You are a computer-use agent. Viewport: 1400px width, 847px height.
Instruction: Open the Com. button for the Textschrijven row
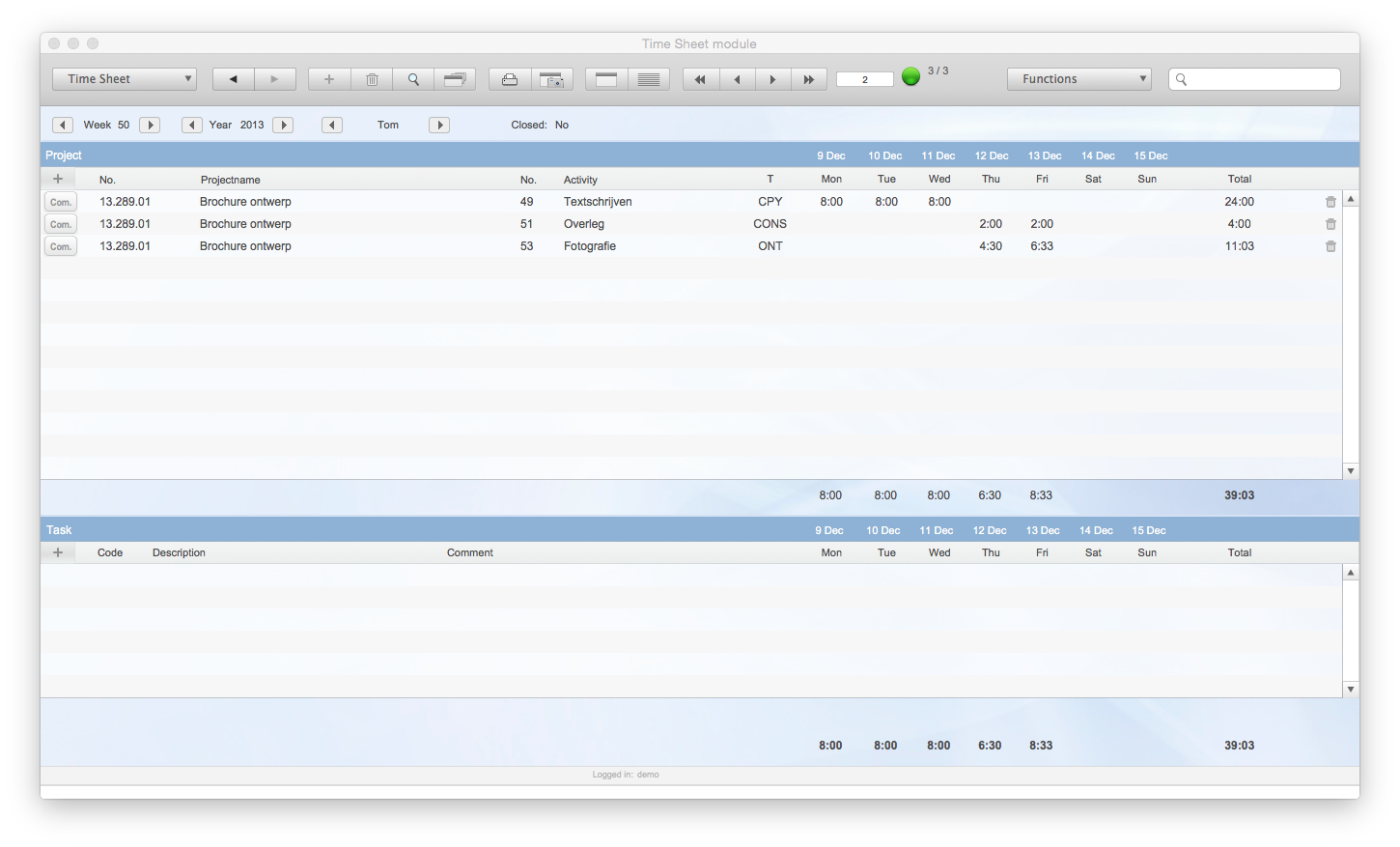61,202
